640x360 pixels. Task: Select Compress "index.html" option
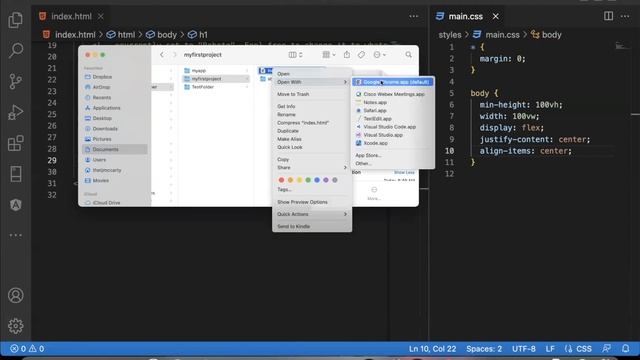coord(303,123)
